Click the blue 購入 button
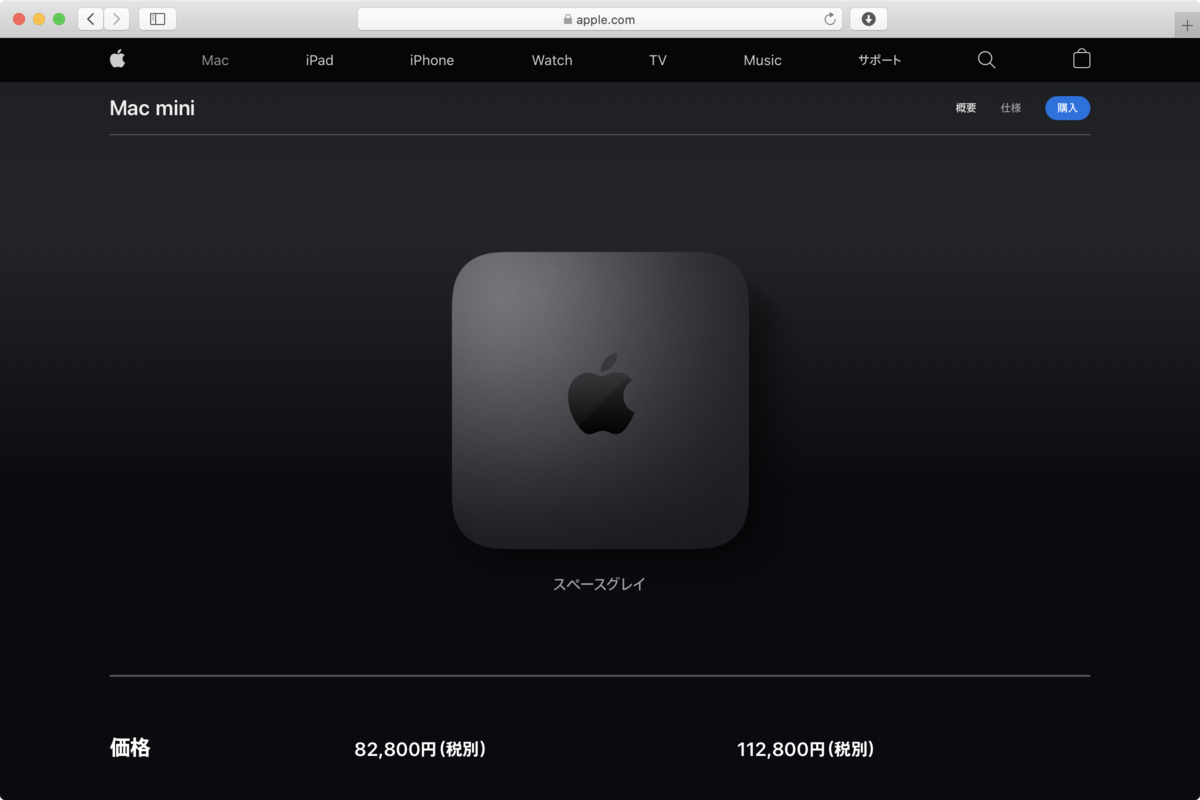This screenshot has width=1200, height=800. (x=1068, y=108)
